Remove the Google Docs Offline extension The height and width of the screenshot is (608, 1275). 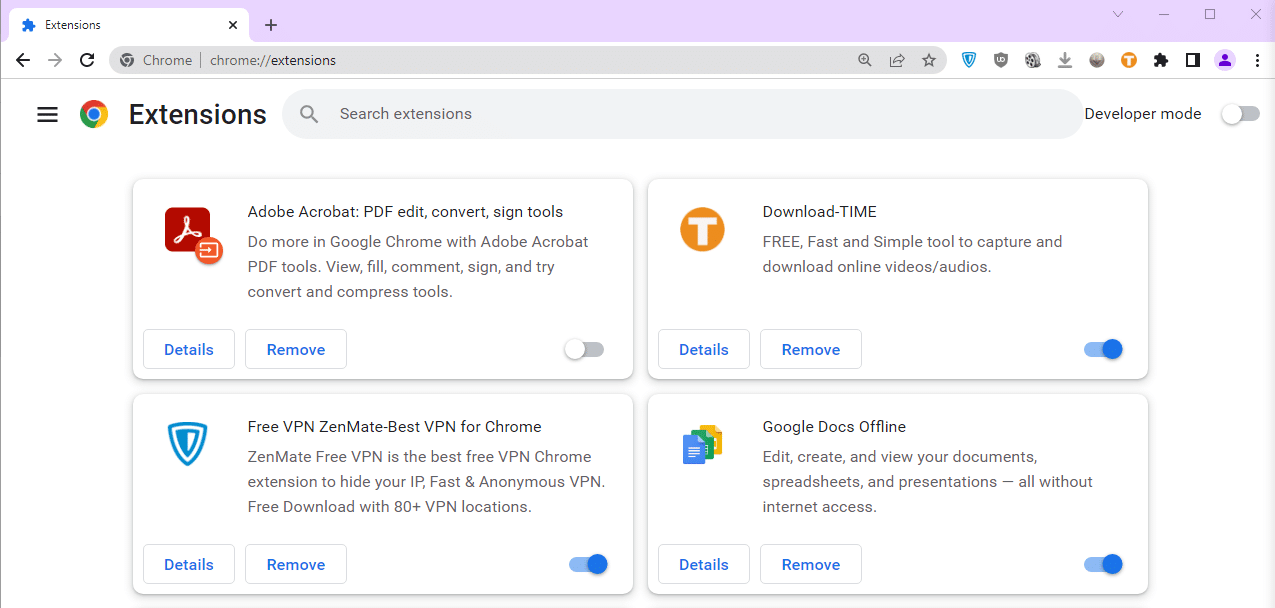point(810,564)
